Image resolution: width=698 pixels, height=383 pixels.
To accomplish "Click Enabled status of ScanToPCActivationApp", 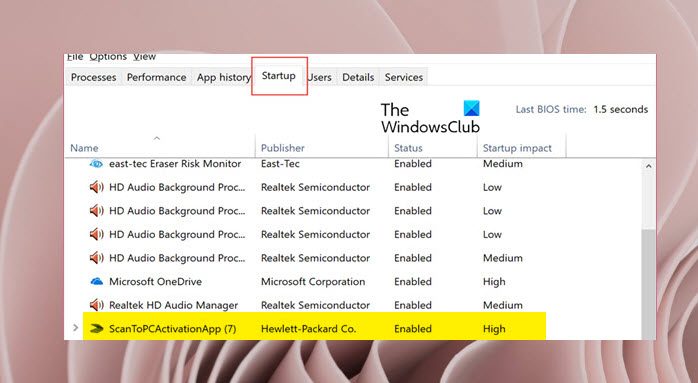I will [413, 329].
